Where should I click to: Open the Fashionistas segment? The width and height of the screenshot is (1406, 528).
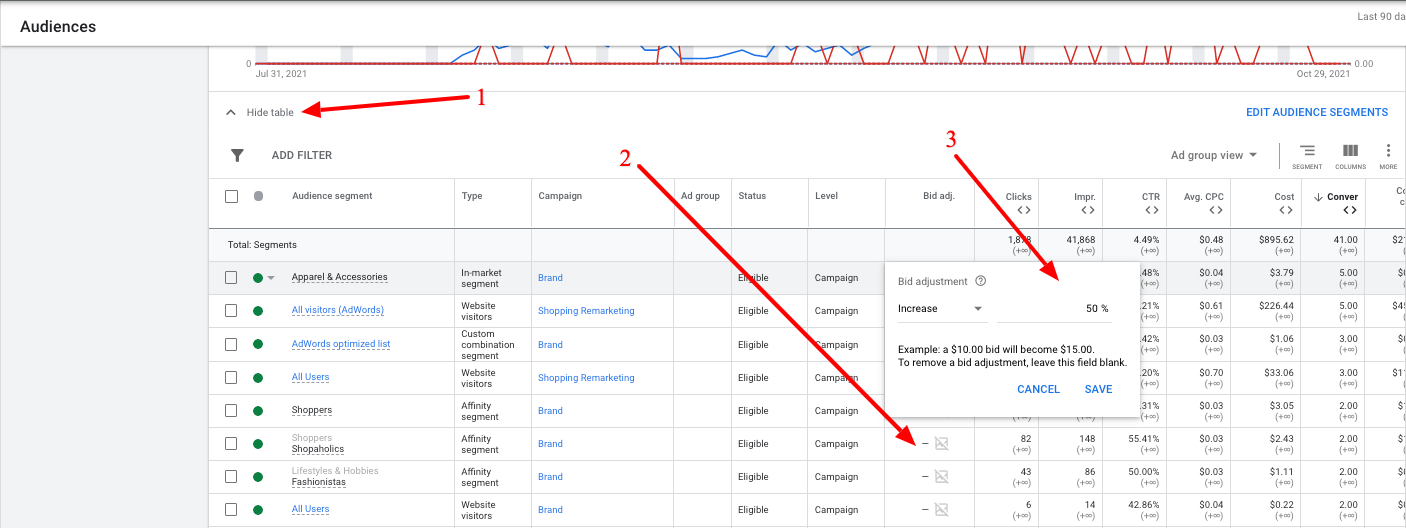click(319, 482)
